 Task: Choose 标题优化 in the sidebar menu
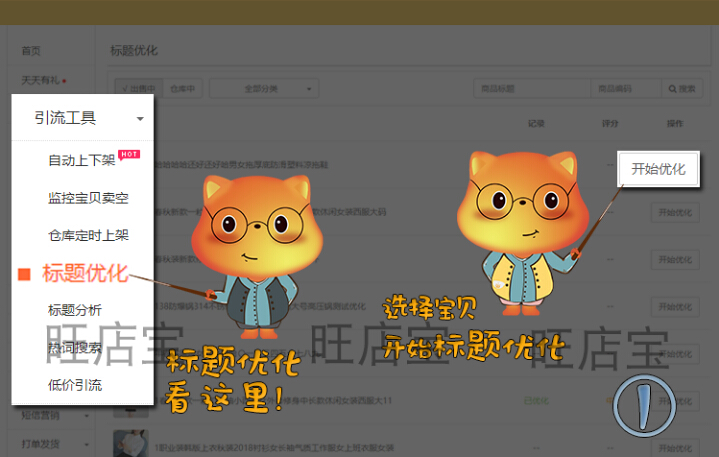coord(85,273)
